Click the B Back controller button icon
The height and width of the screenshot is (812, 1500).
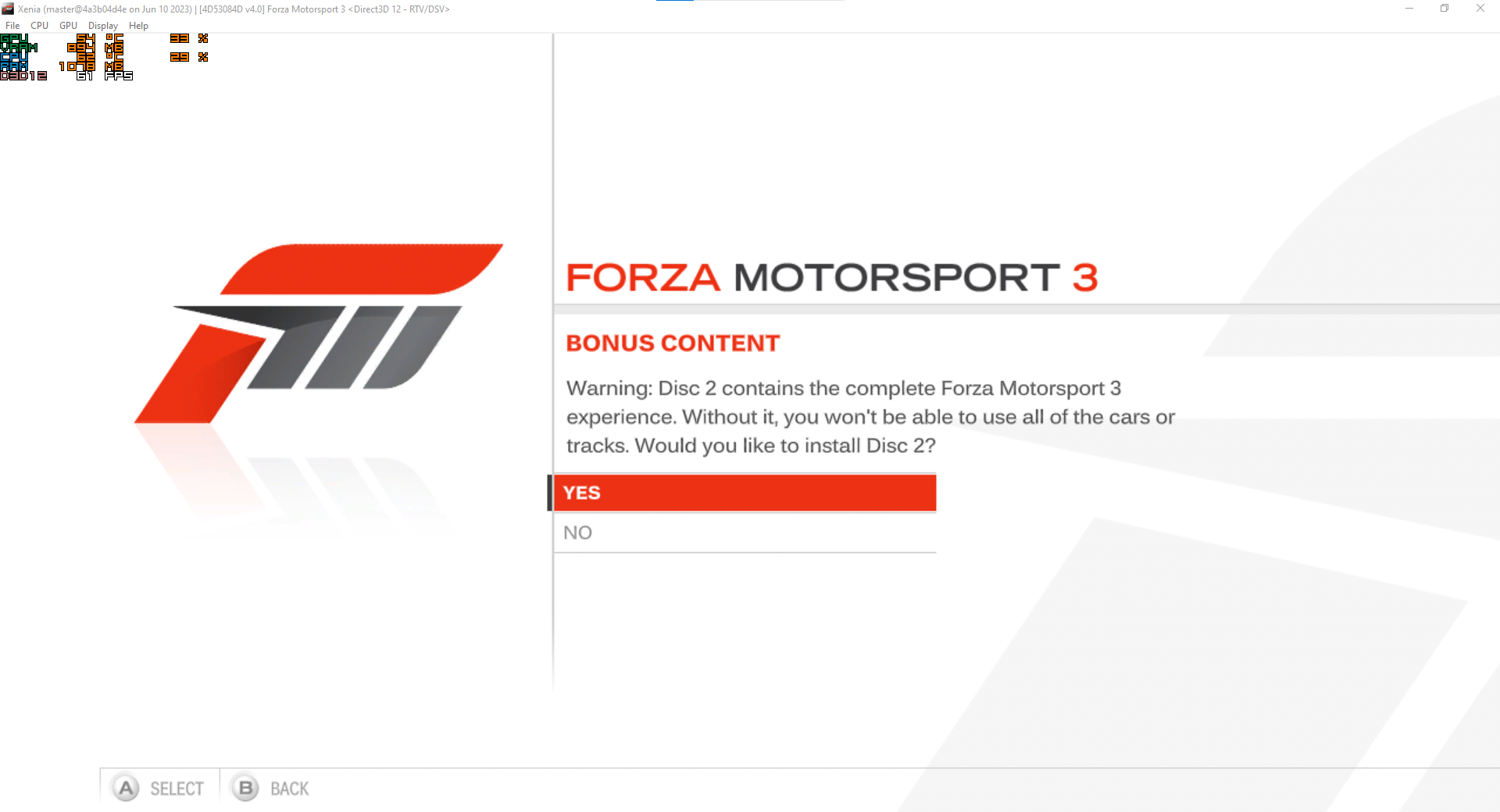tap(245, 788)
